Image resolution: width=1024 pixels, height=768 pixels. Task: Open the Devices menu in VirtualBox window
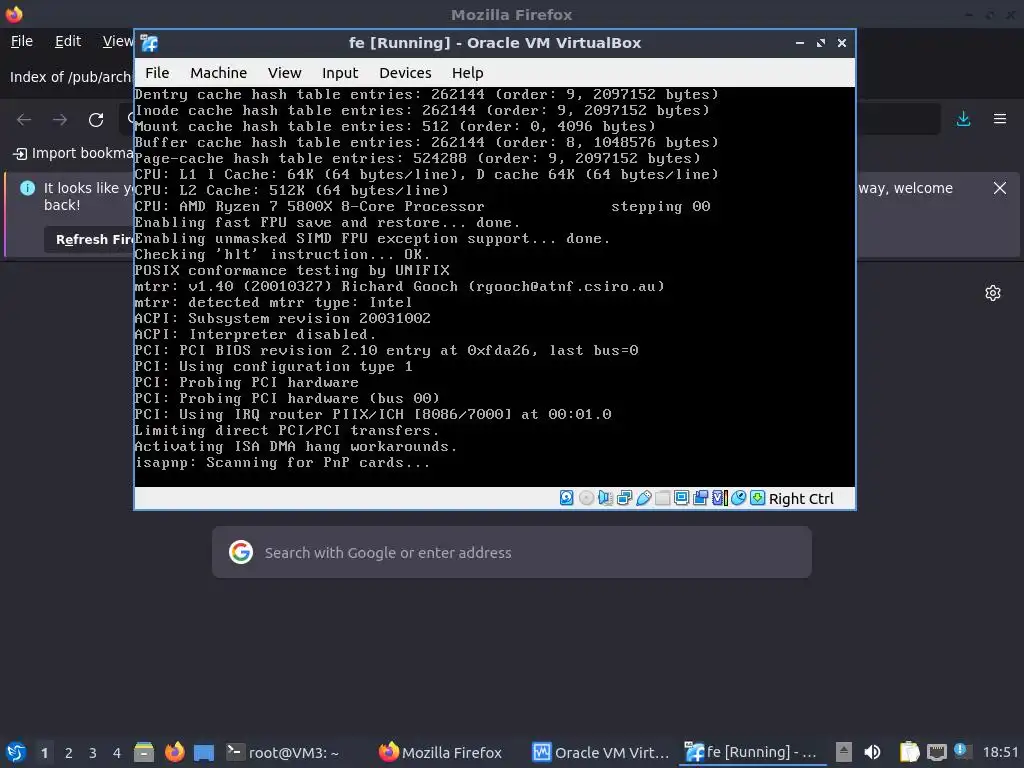[405, 73]
